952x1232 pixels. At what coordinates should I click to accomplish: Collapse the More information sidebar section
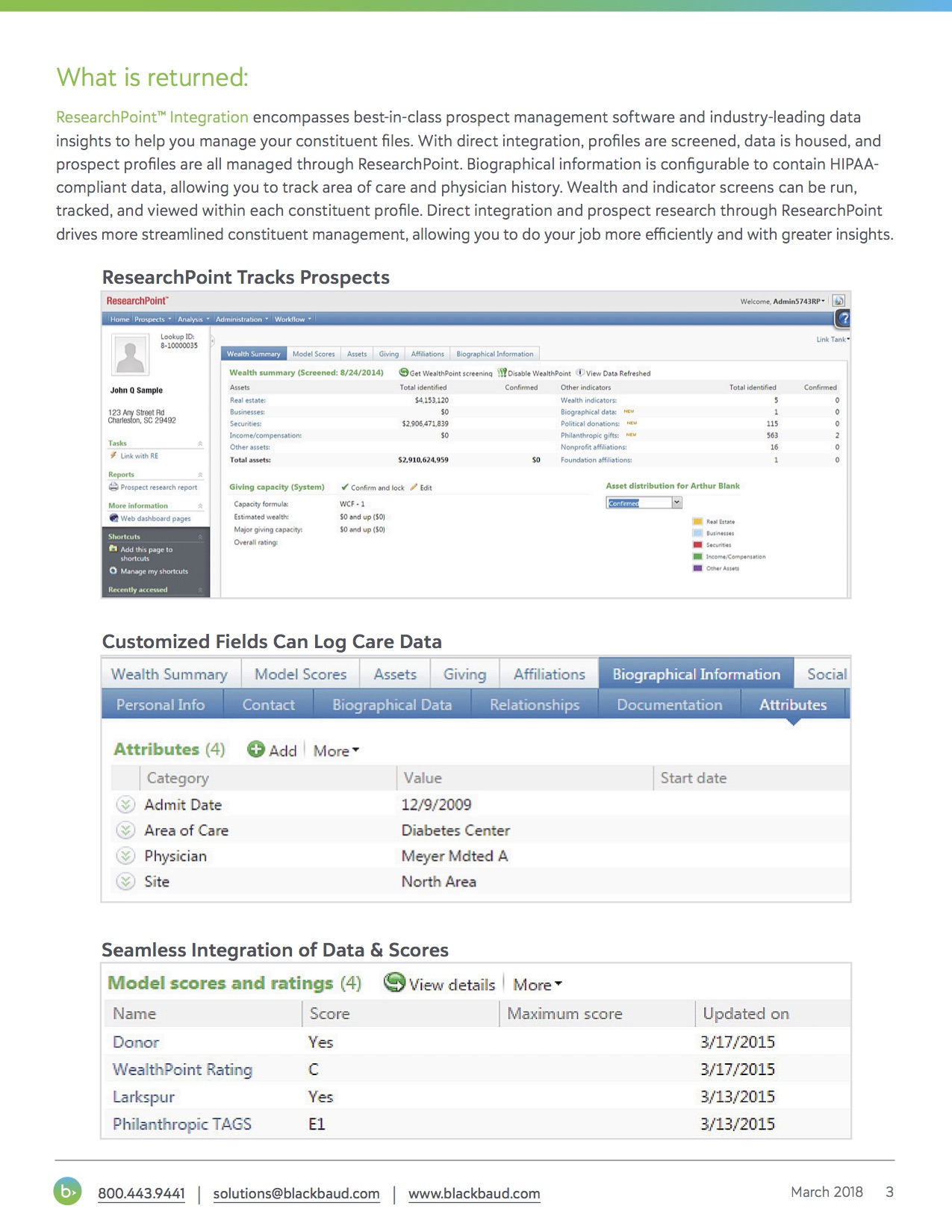[200, 506]
